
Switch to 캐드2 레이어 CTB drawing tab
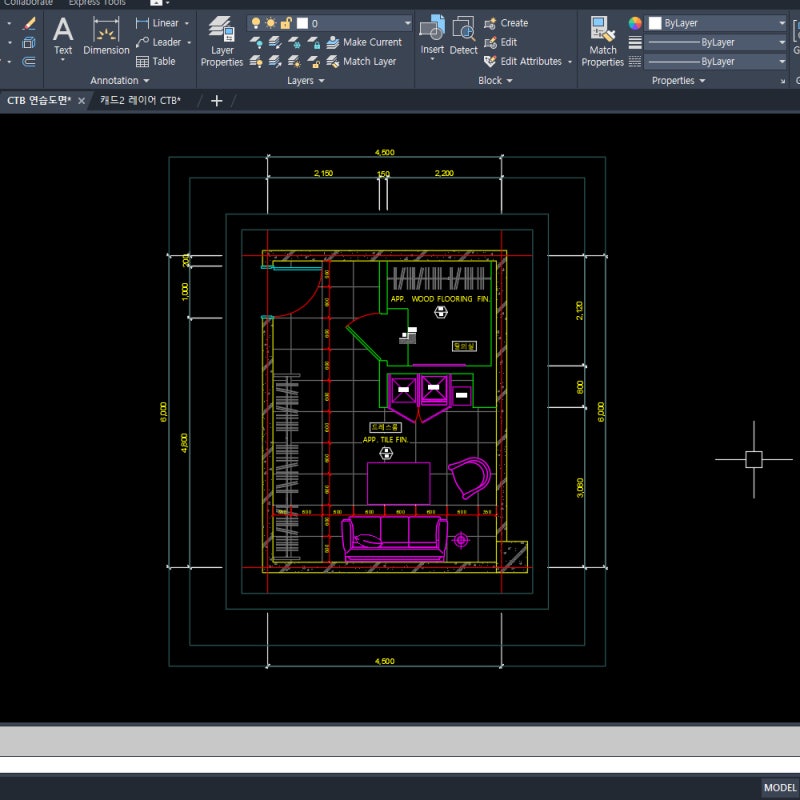point(140,101)
